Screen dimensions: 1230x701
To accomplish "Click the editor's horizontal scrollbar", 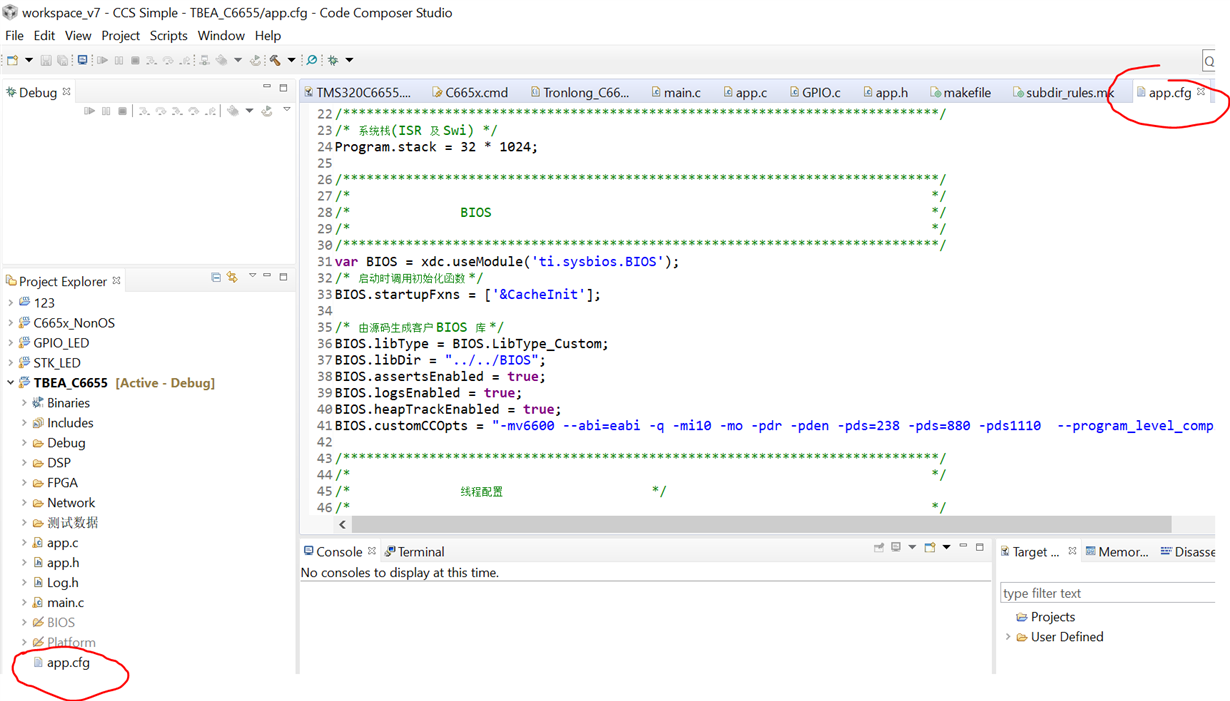I will (x=760, y=524).
